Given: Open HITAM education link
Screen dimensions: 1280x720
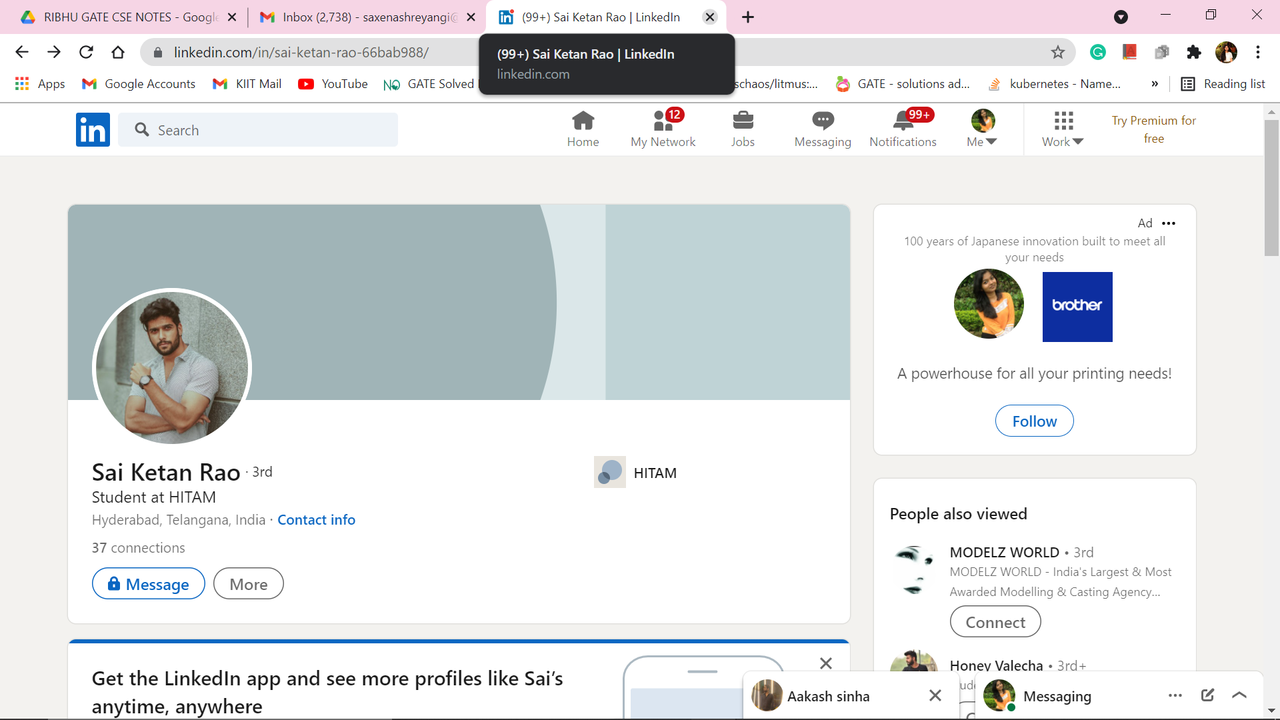Looking at the screenshot, I should point(636,473).
